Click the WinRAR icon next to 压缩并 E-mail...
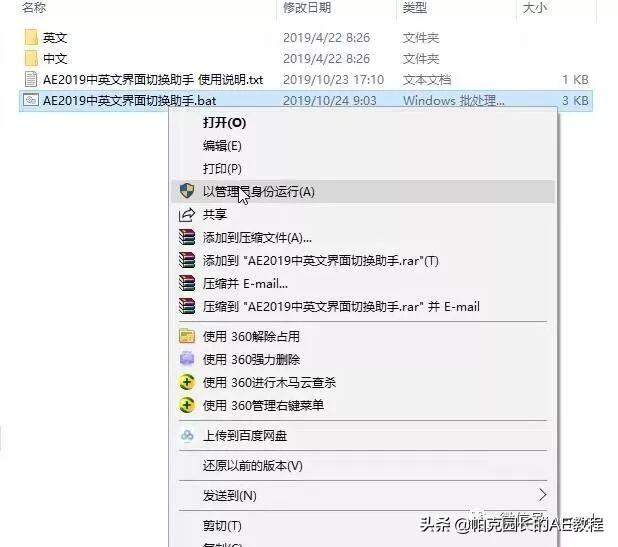The width and height of the screenshot is (618, 547). click(187, 283)
